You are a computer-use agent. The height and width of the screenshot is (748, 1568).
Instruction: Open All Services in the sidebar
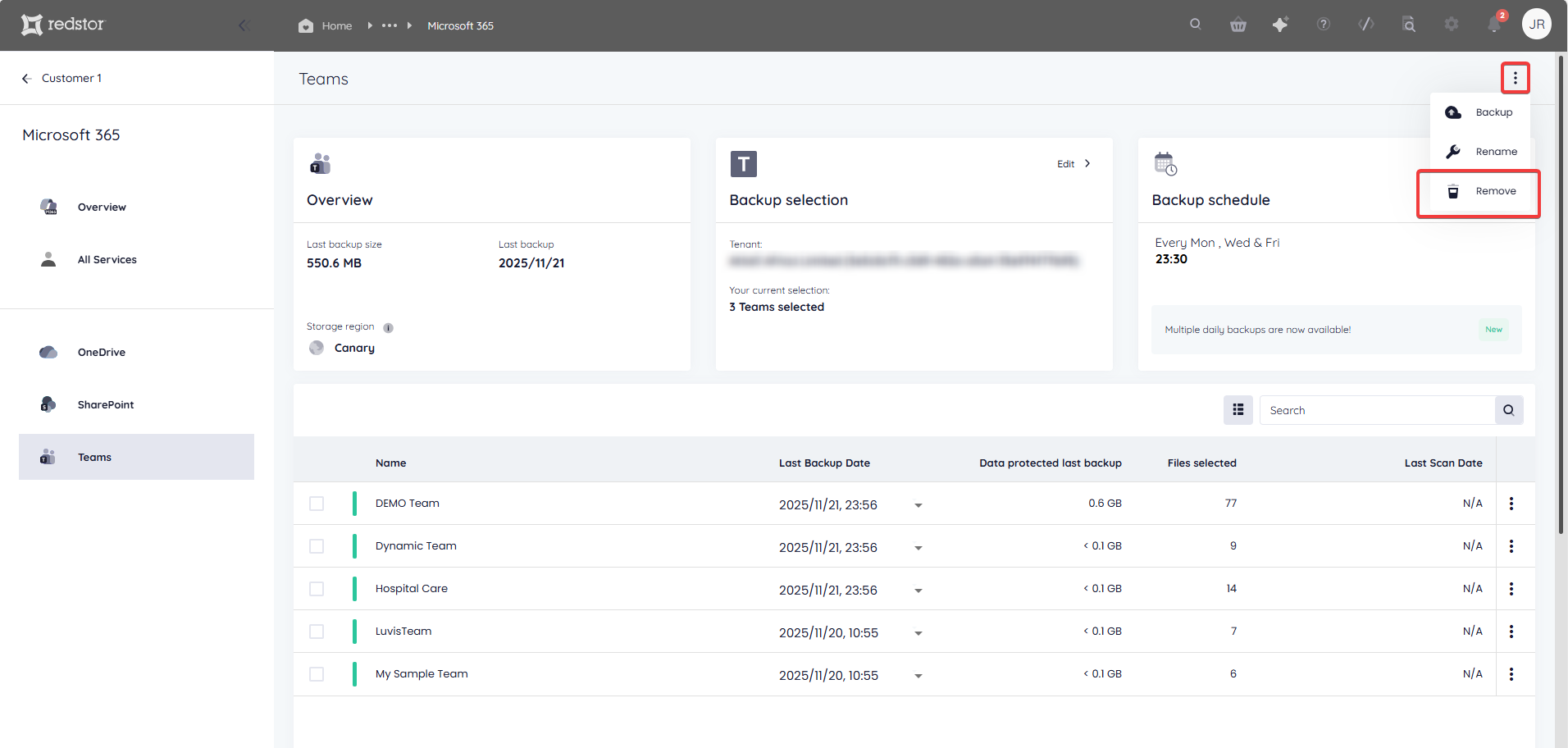point(136,259)
